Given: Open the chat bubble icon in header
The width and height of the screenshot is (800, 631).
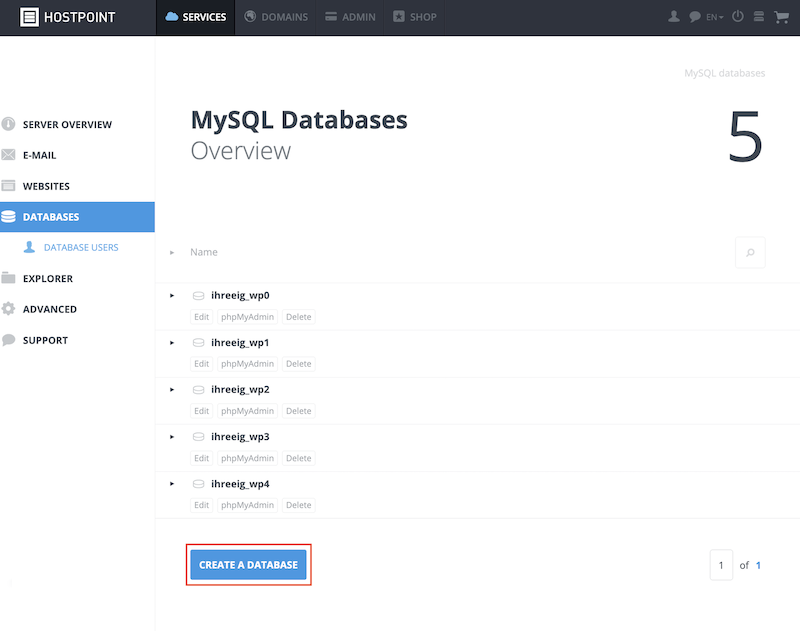Looking at the screenshot, I should tap(694, 17).
